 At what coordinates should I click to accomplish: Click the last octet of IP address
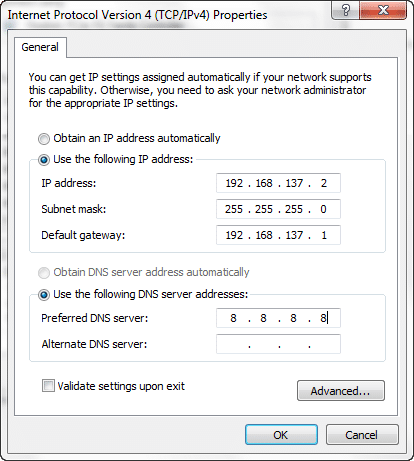click(324, 183)
